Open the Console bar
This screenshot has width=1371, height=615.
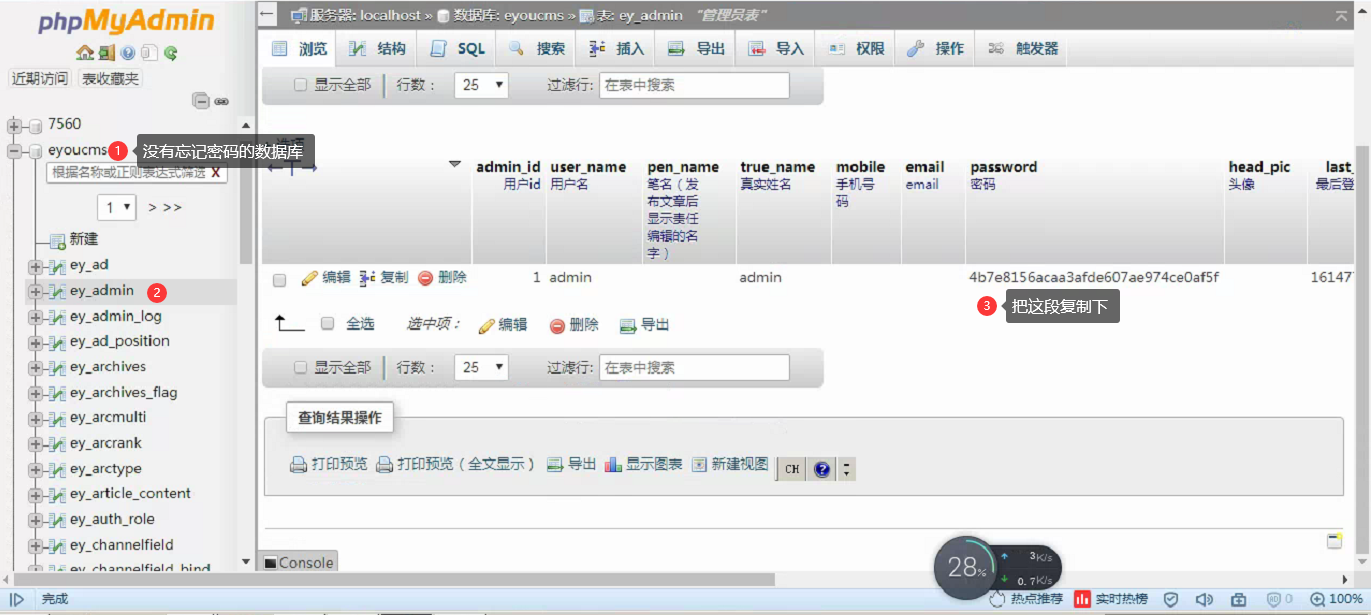click(x=298, y=562)
